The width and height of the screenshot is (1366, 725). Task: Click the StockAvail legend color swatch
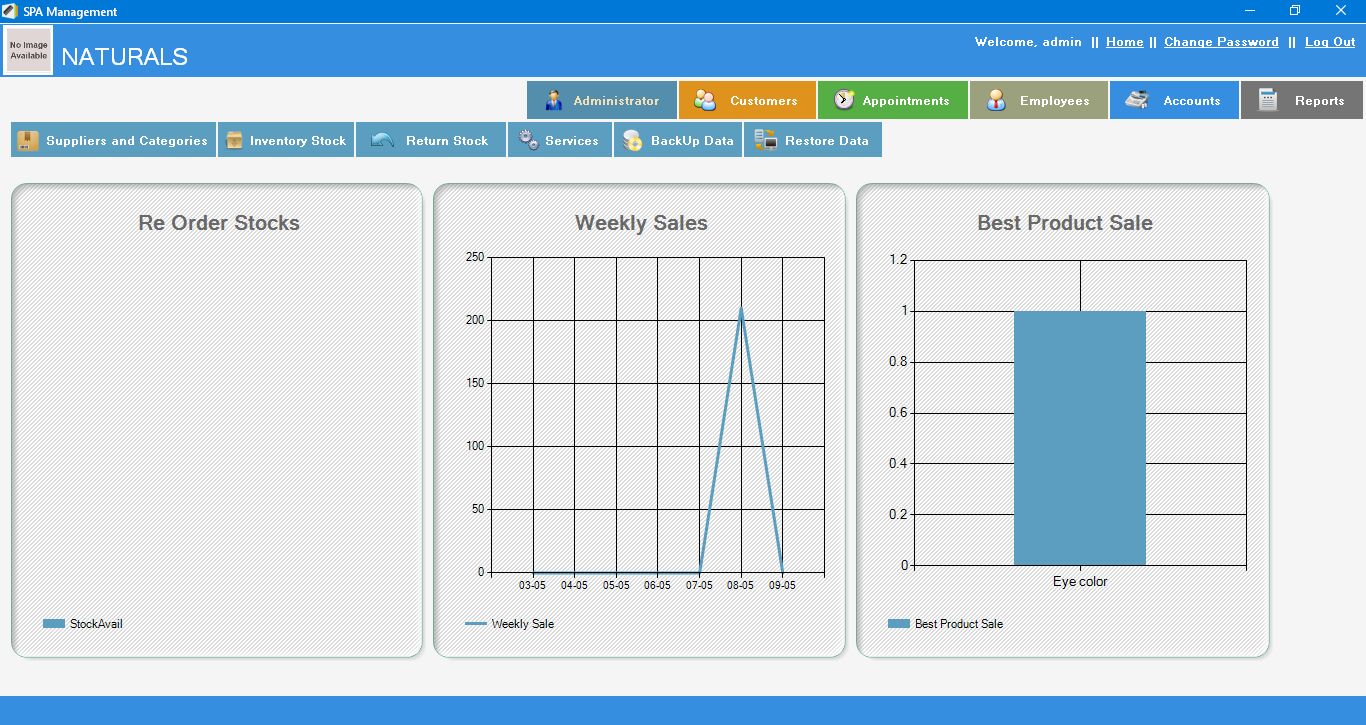tap(54, 624)
